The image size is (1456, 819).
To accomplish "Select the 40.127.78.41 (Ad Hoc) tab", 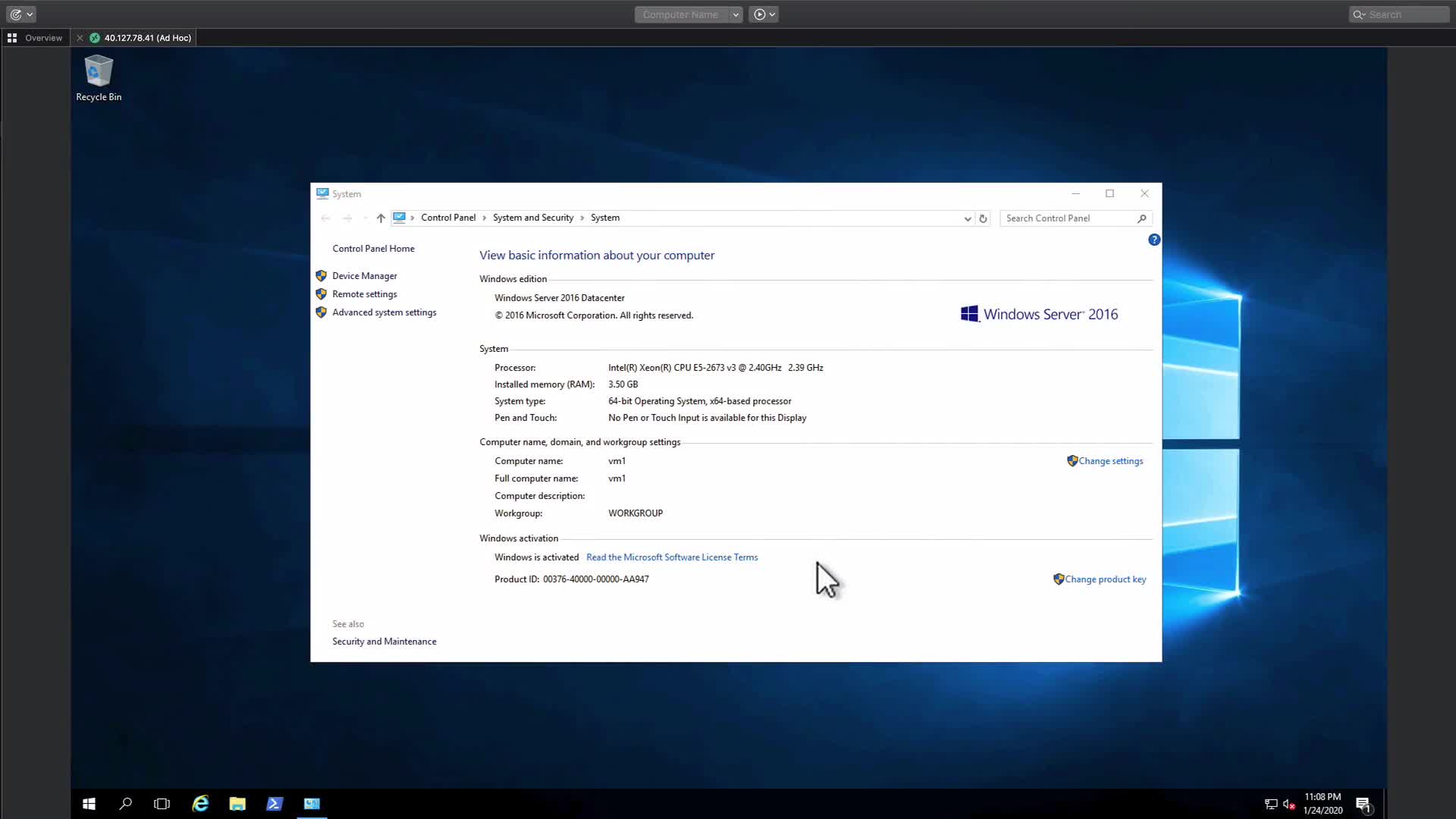I will [x=147, y=38].
